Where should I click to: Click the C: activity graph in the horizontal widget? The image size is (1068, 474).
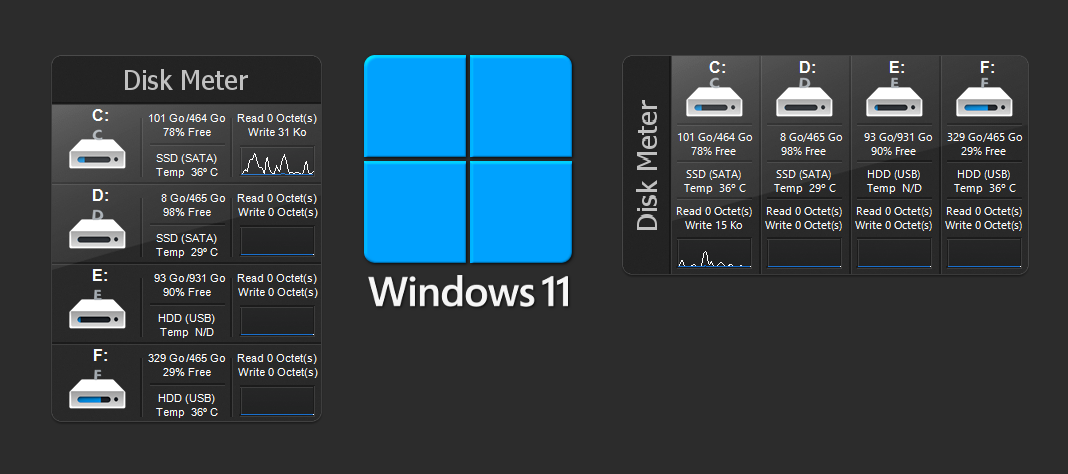pos(714,253)
